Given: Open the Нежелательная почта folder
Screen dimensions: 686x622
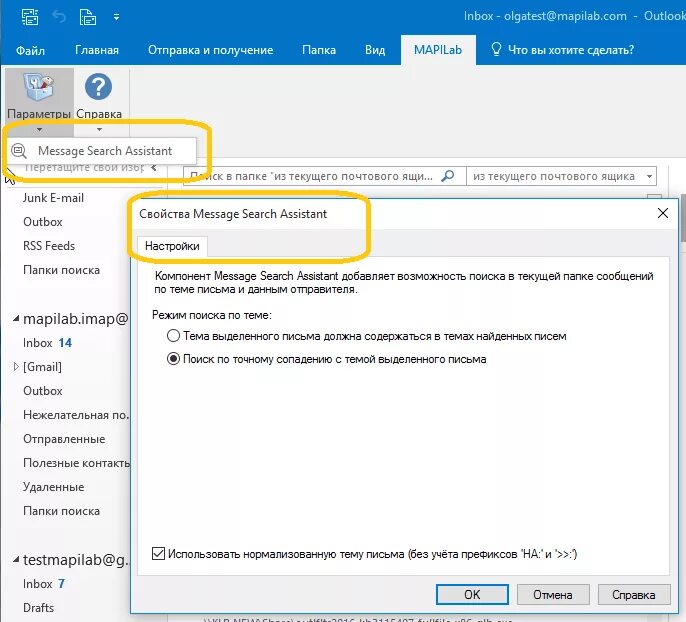Looking at the screenshot, I should [76, 415].
